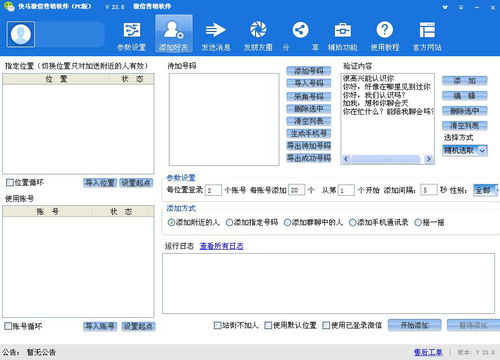Toggle 账号循环 checkbox
This screenshot has height=360, width=500.
click(8, 326)
